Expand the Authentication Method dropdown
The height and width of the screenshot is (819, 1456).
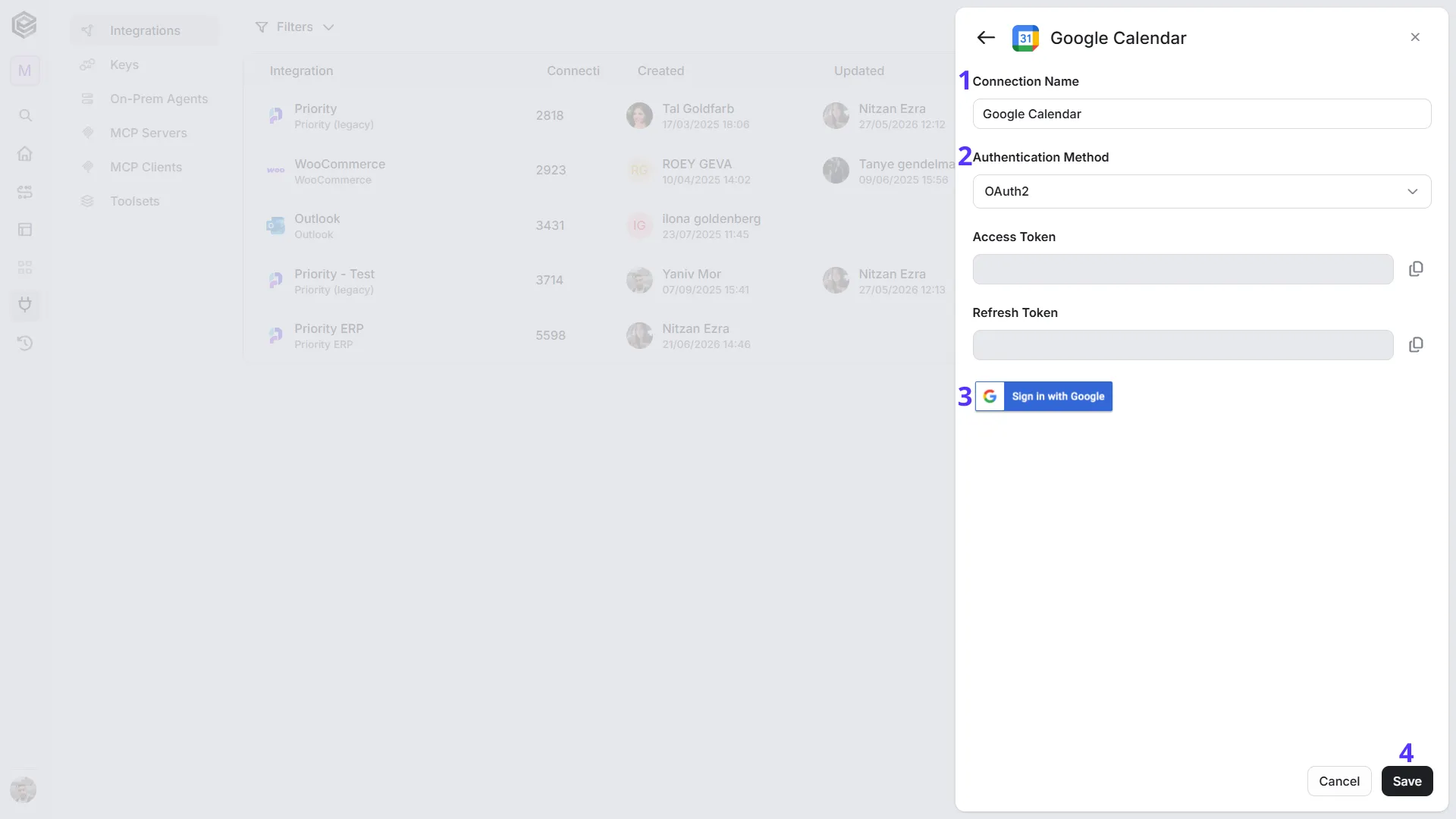coord(1202,191)
